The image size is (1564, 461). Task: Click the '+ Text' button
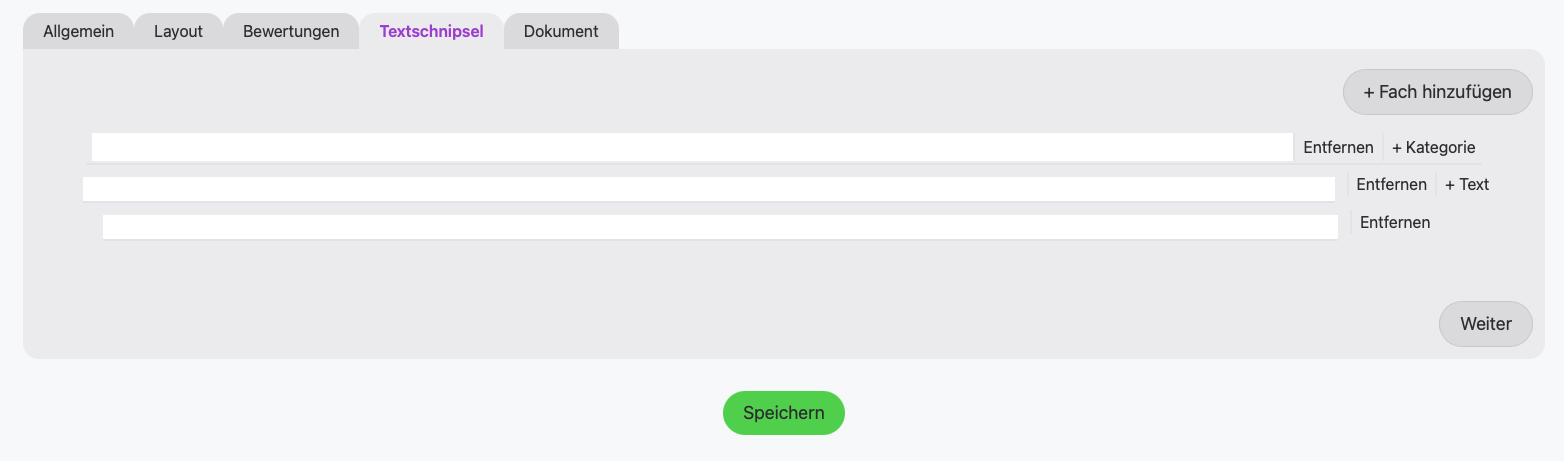pyautogui.click(x=1467, y=184)
